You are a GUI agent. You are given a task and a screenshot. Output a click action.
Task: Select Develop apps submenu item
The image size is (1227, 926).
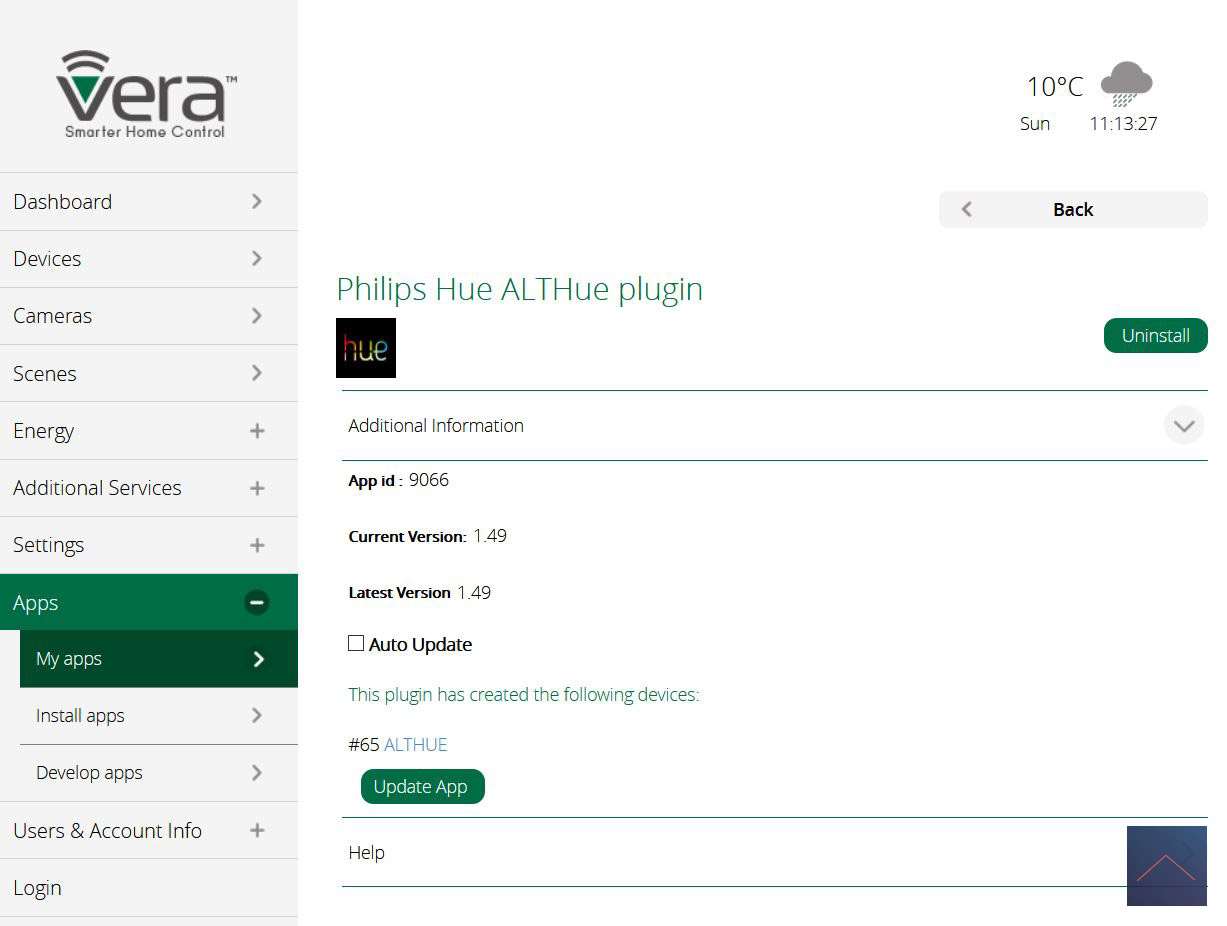(x=89, y=773)
